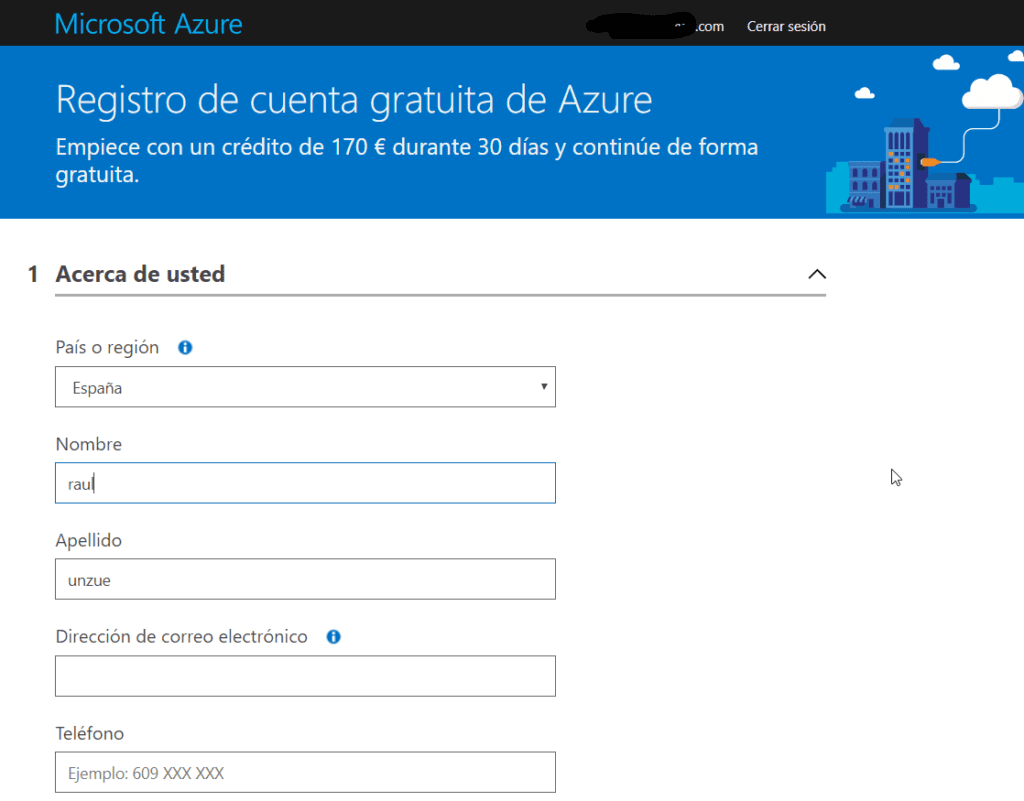Viewport: 1024px width, 801px height.
Task: Click the Microsoft Azure logo
Action: tap(148, 23)
